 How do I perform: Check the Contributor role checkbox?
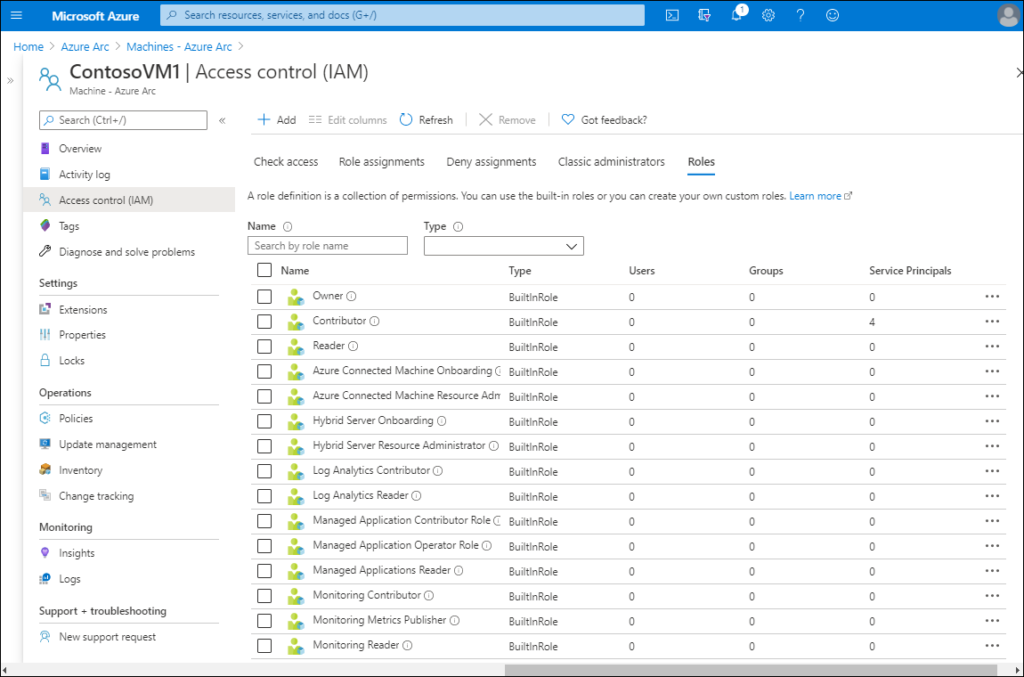[264, 321]
